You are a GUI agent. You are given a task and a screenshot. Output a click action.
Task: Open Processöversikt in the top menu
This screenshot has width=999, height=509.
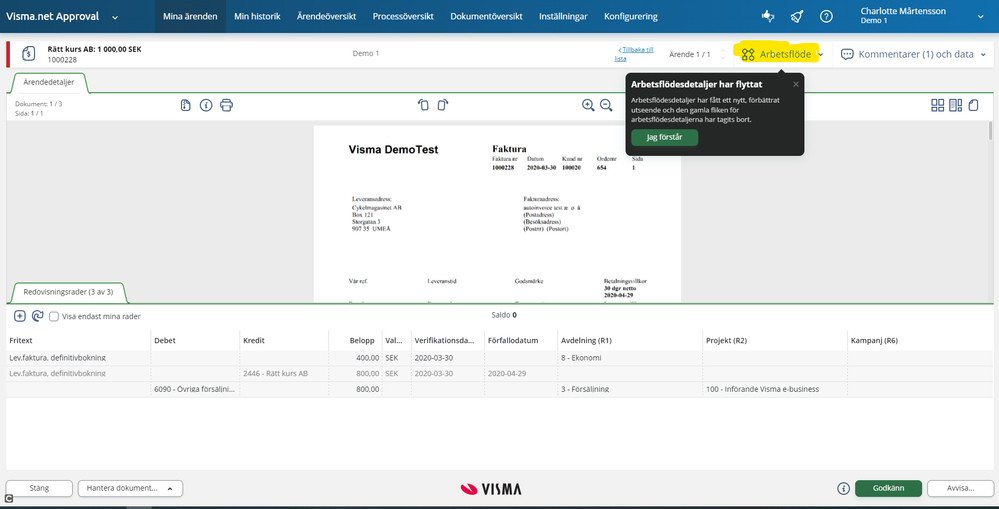(403, 17)
